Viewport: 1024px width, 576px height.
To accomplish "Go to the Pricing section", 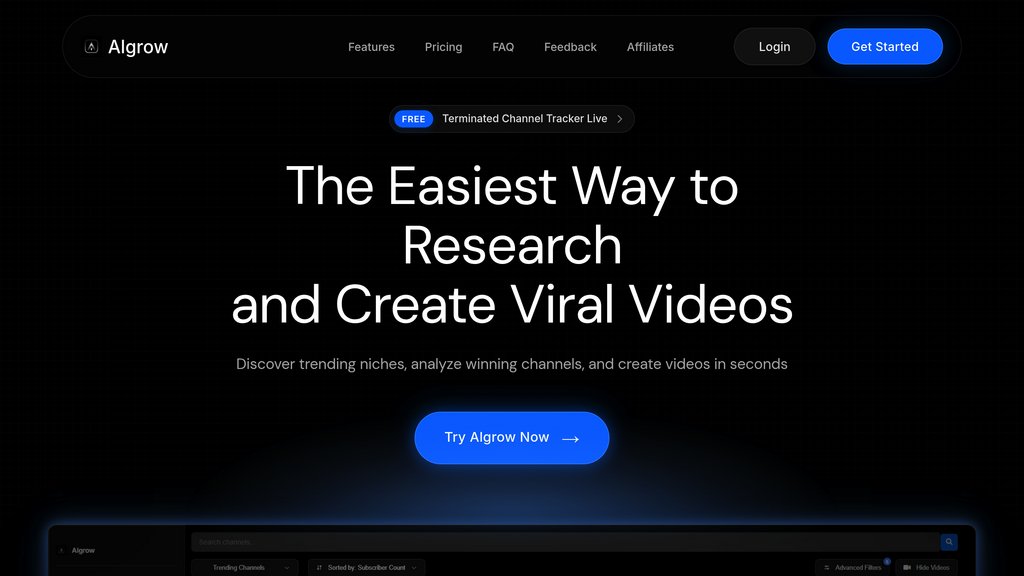I will pos(443,47).
